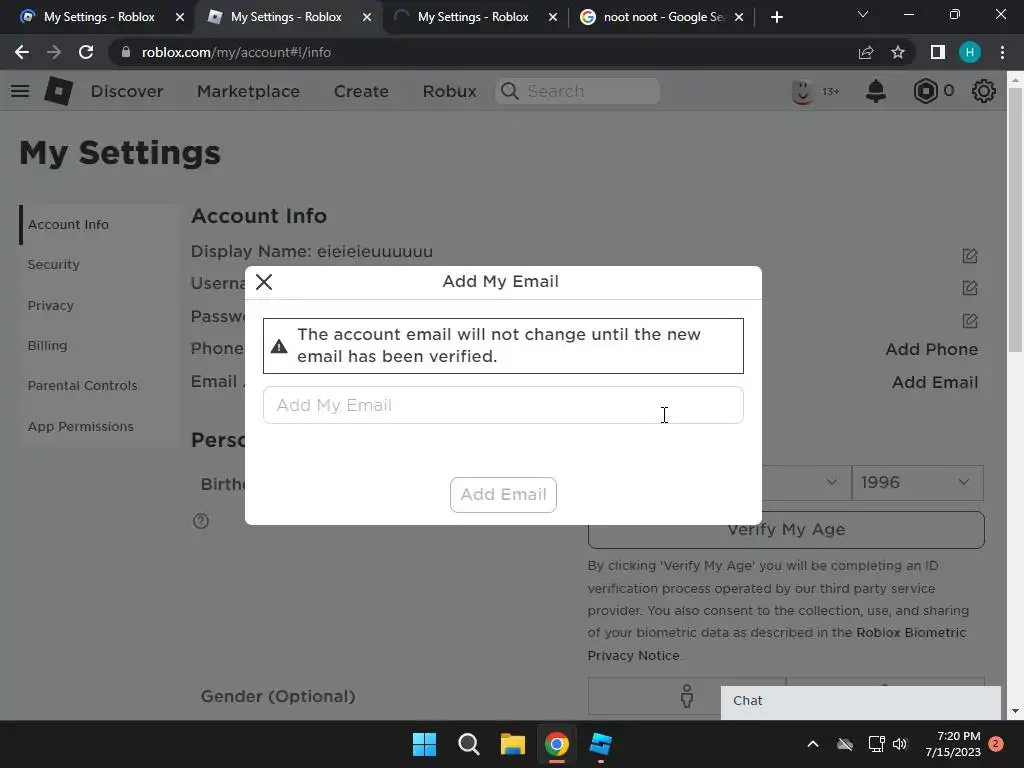Show hidden system tray icons
The image size is (1024, 768).
click(813, 744)
